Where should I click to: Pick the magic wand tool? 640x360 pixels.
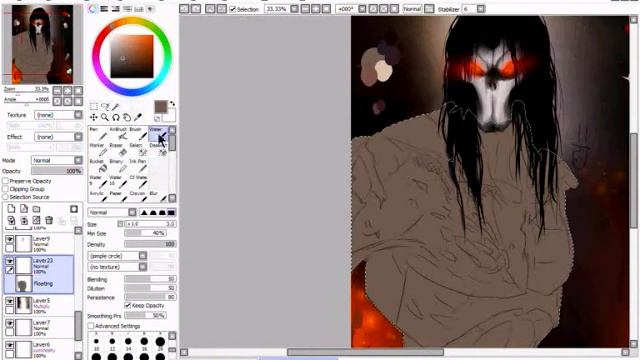pyautogui.click(x=116, y=107)
